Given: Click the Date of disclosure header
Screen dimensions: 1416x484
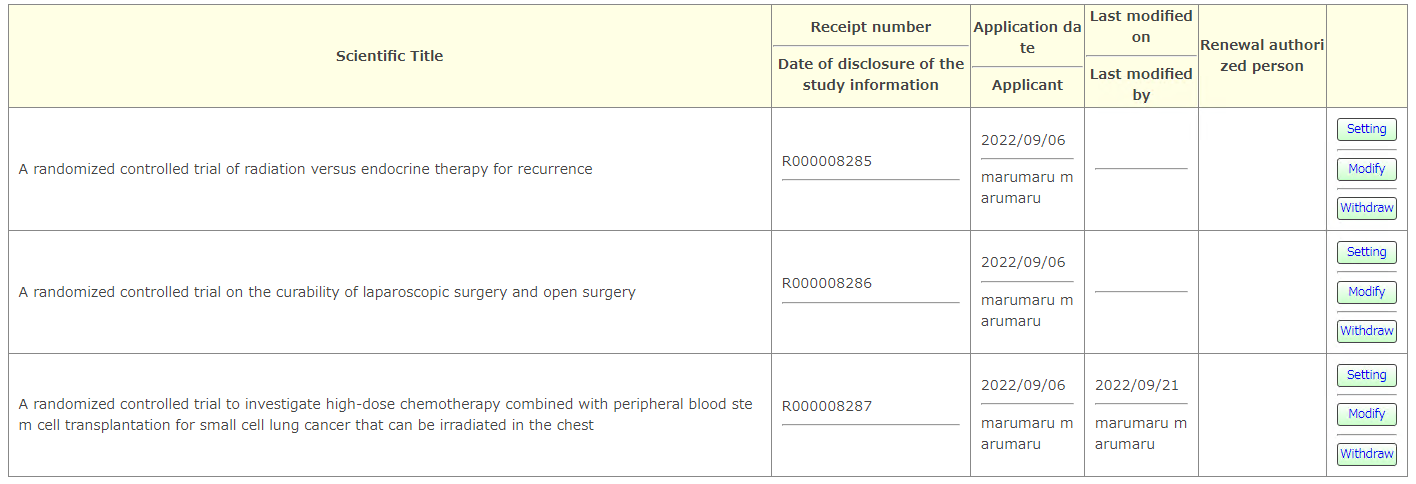Looking at the screenshot, I should [870, 75].
